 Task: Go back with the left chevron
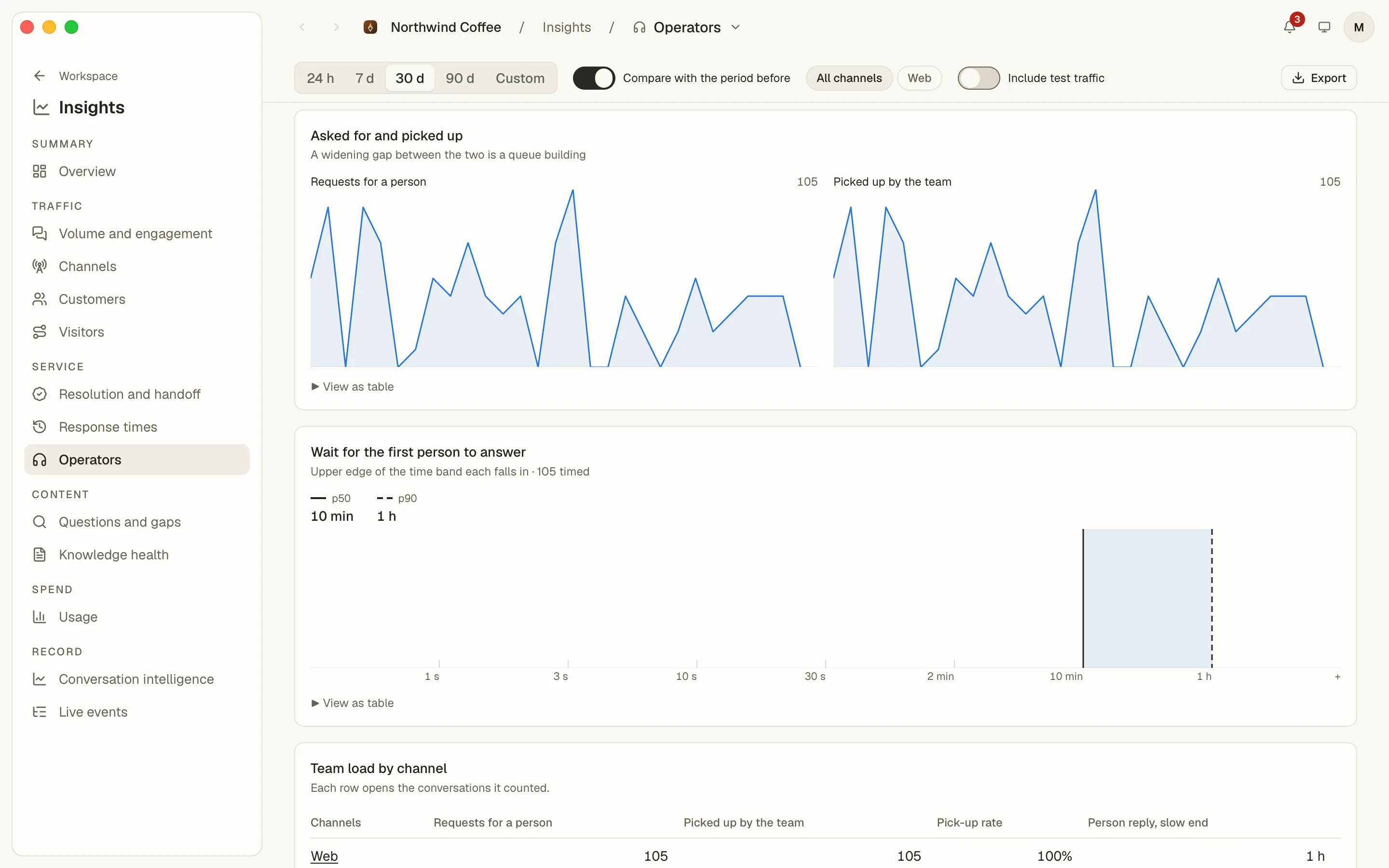(x=302, y=27)
